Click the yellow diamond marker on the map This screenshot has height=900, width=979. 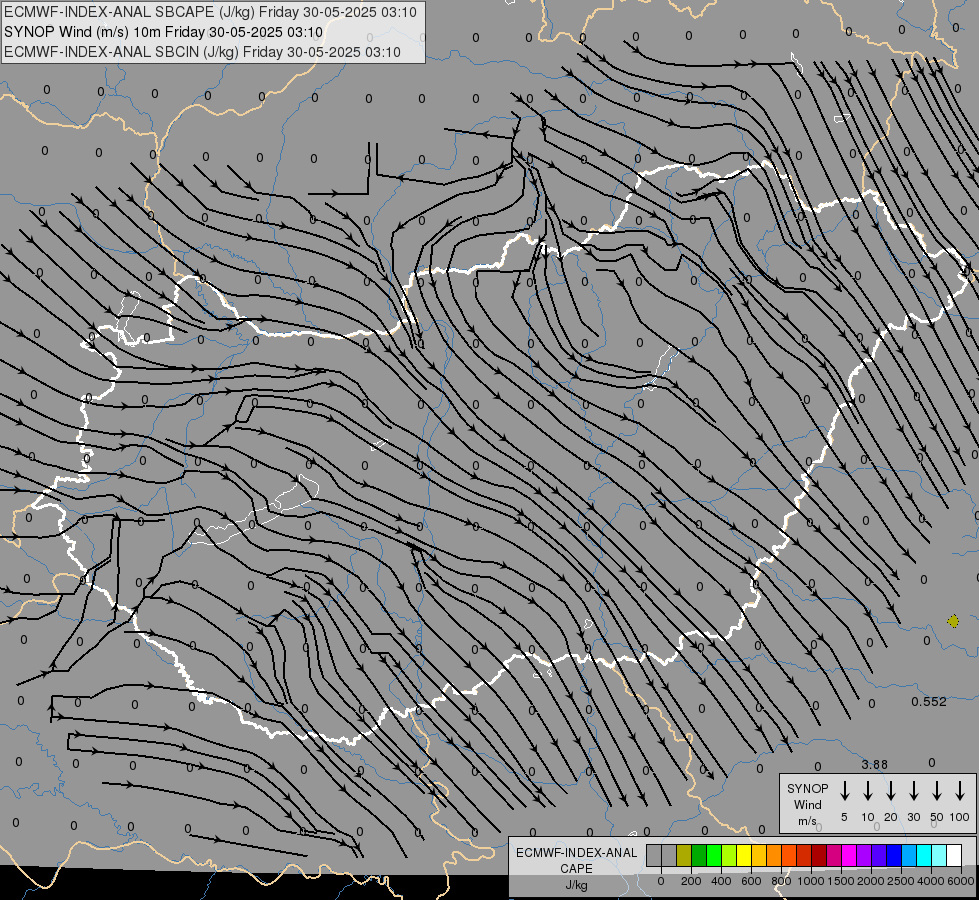tap(953, 621)
